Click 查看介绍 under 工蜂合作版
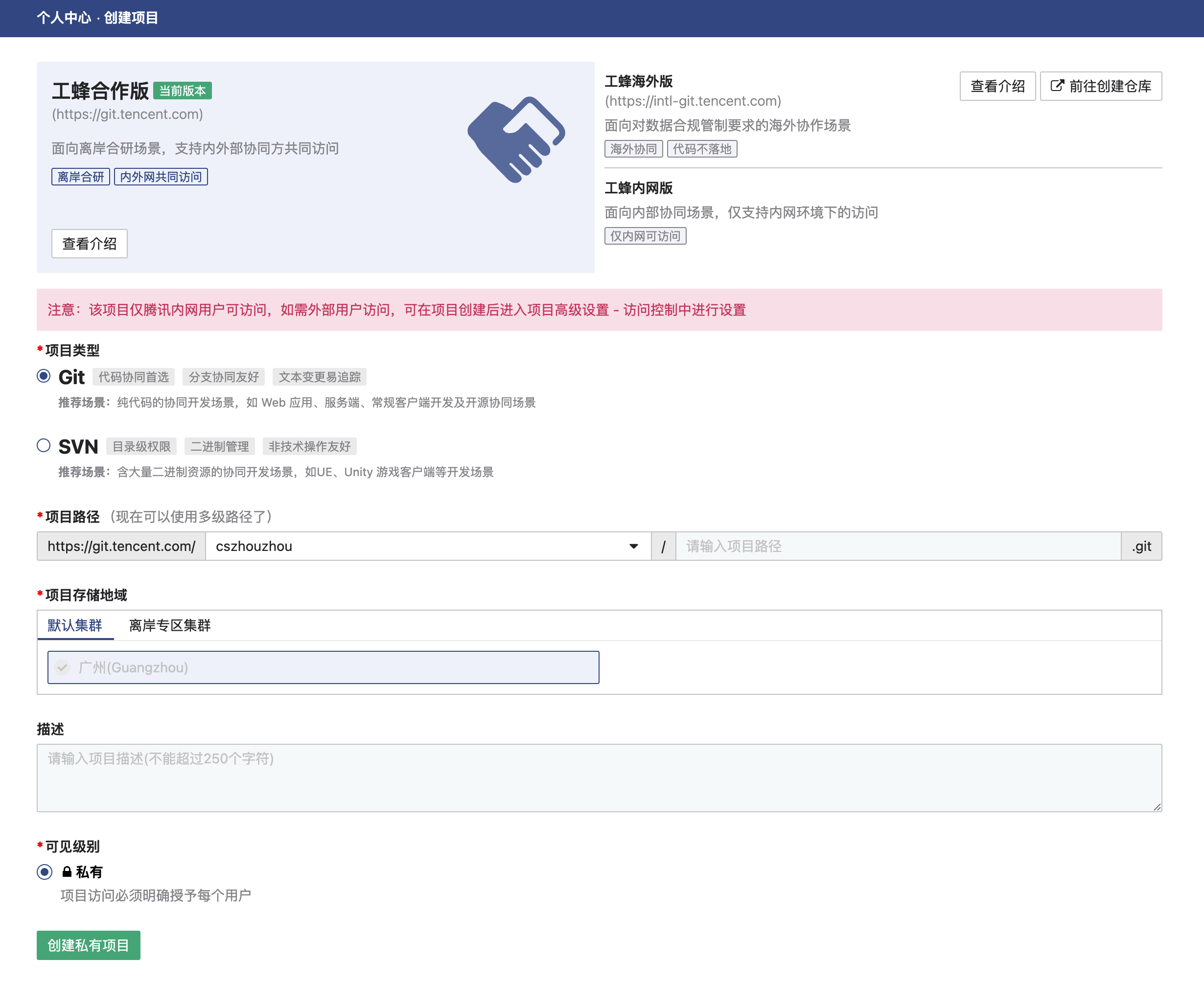 pyautogui.click(x=90, y=244)
